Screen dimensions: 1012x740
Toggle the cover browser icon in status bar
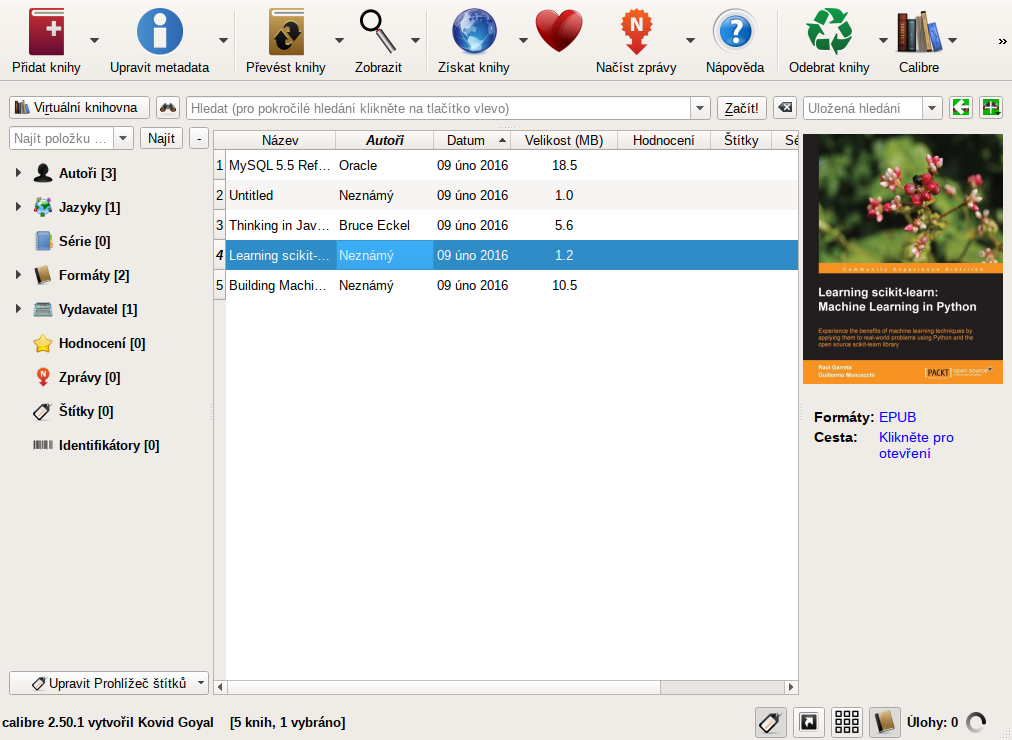pos(809,722)
